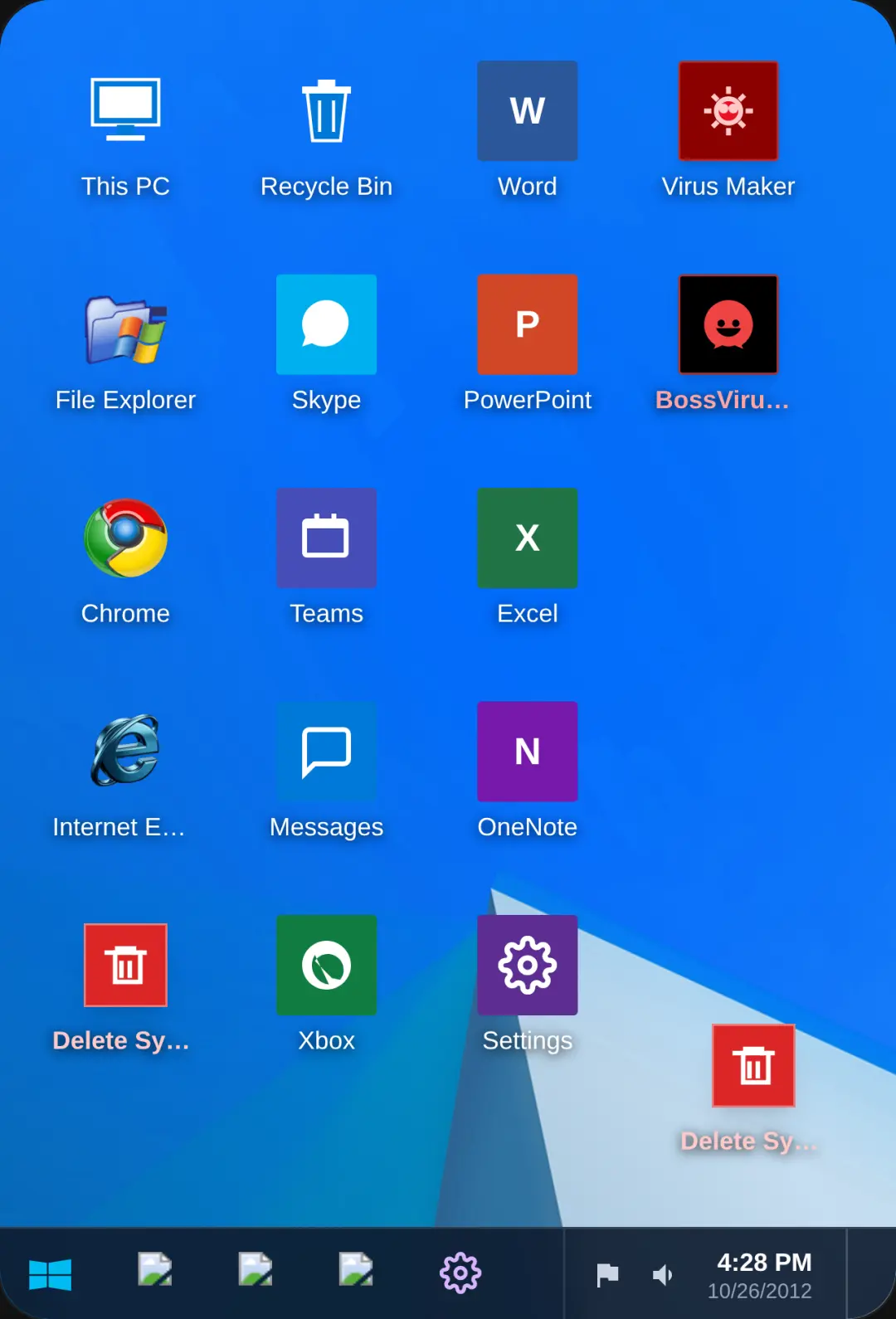Viewport: 896px width, 1319px height.
Task: Launch Skype from the desktop
Action: pyautogui.click(x=326, y=324)
